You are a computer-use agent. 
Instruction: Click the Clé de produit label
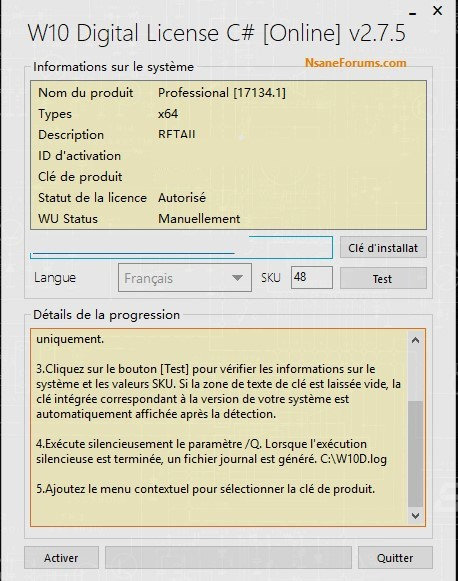[x=80, y=177]
